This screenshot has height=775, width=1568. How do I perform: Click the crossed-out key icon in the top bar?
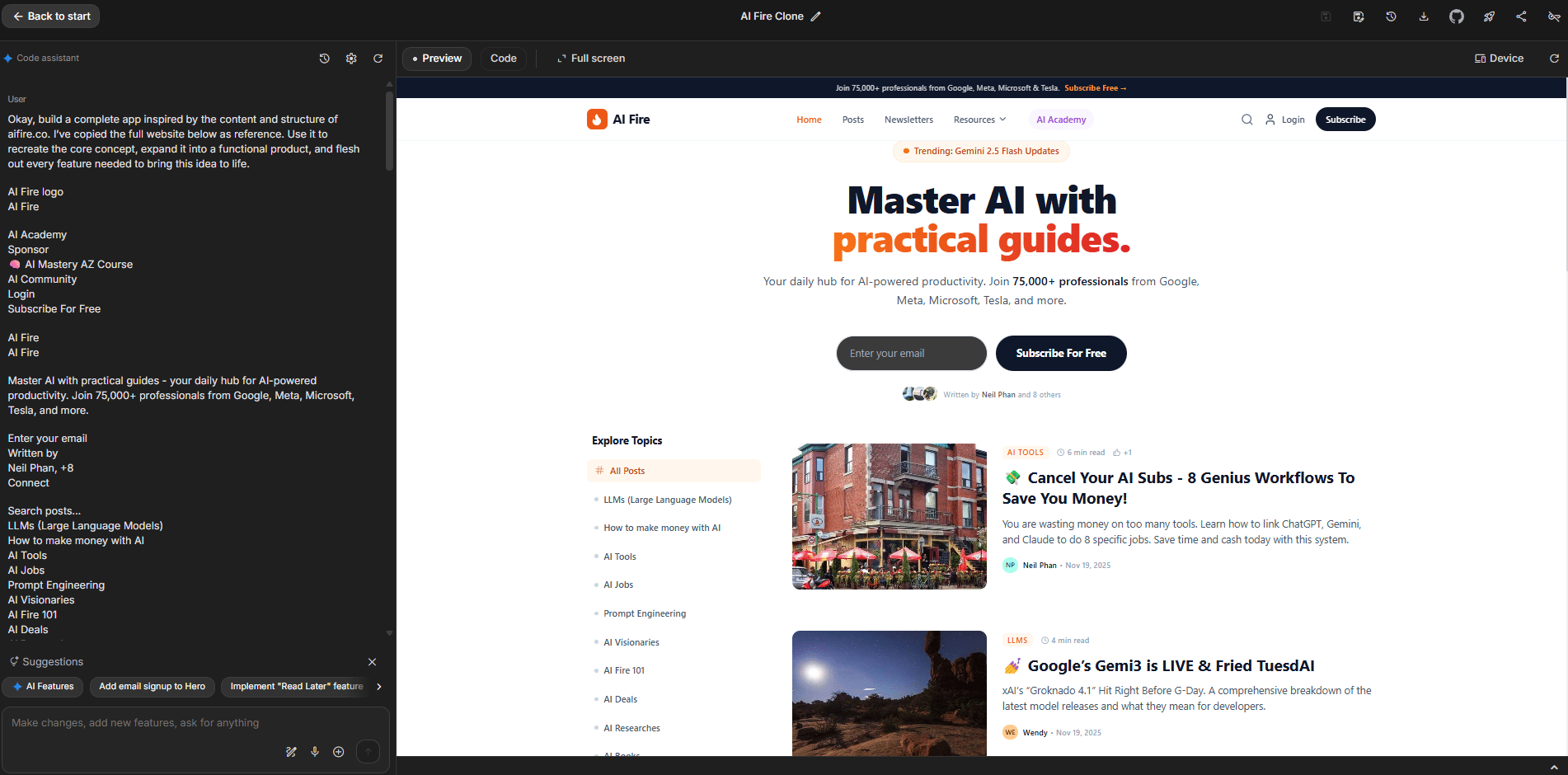point(1554,16)
